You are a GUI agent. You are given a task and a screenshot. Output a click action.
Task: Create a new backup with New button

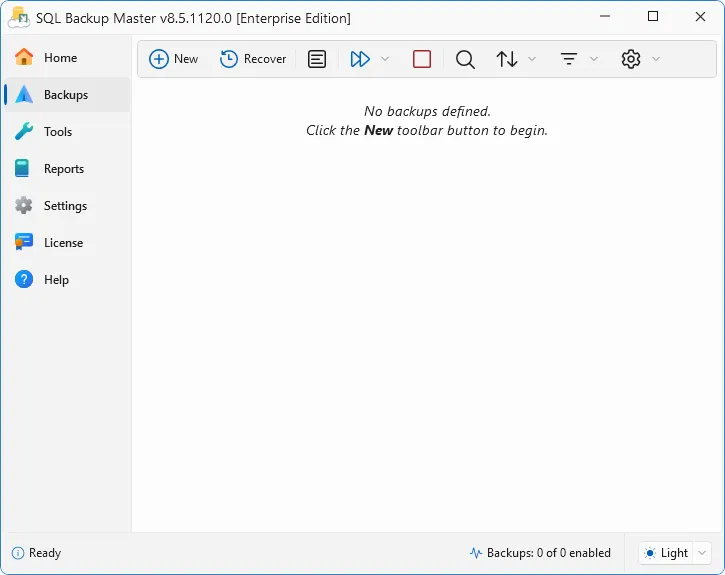(x=174, y=59)
